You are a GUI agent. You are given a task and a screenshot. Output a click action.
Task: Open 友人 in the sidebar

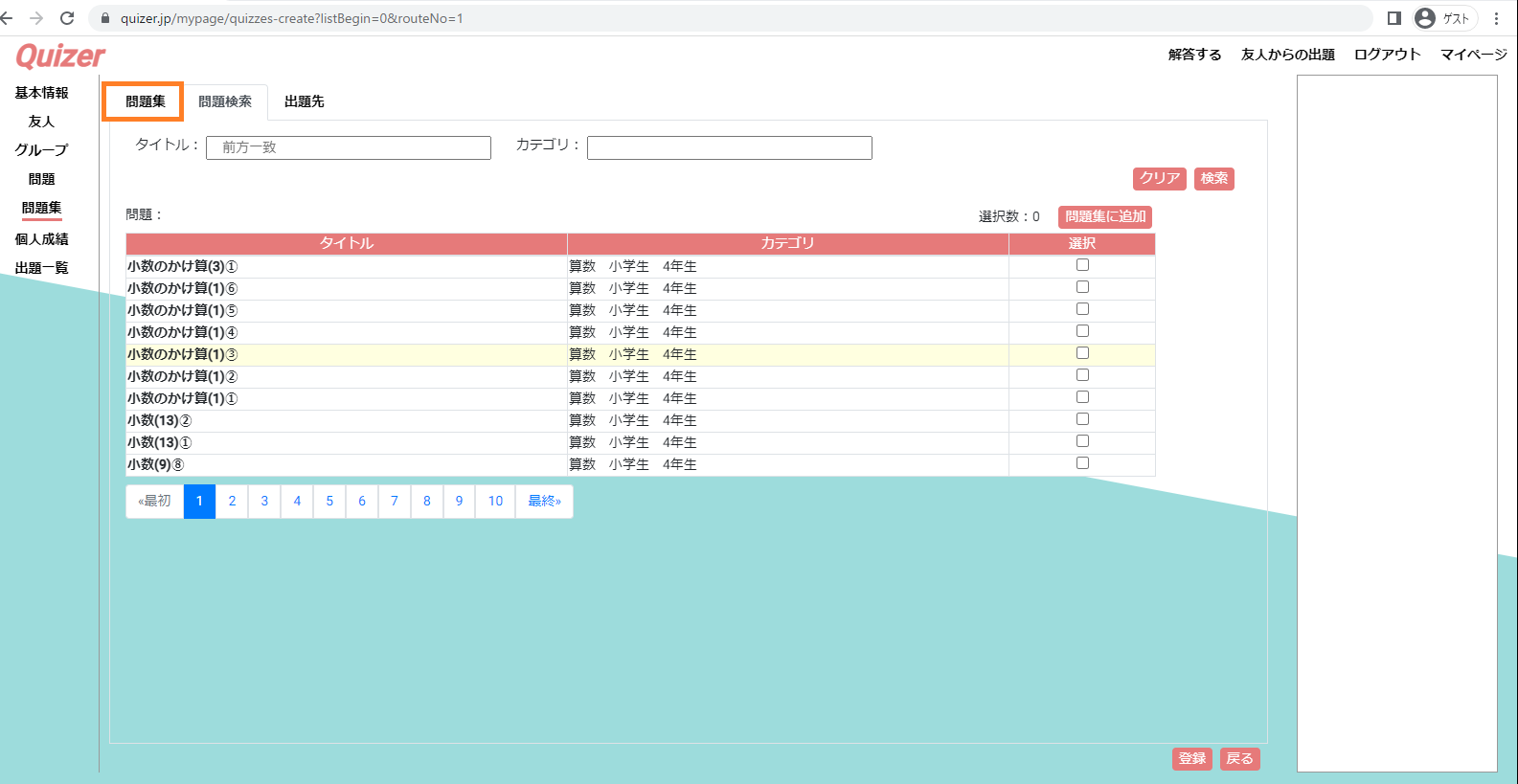point(41,122)
